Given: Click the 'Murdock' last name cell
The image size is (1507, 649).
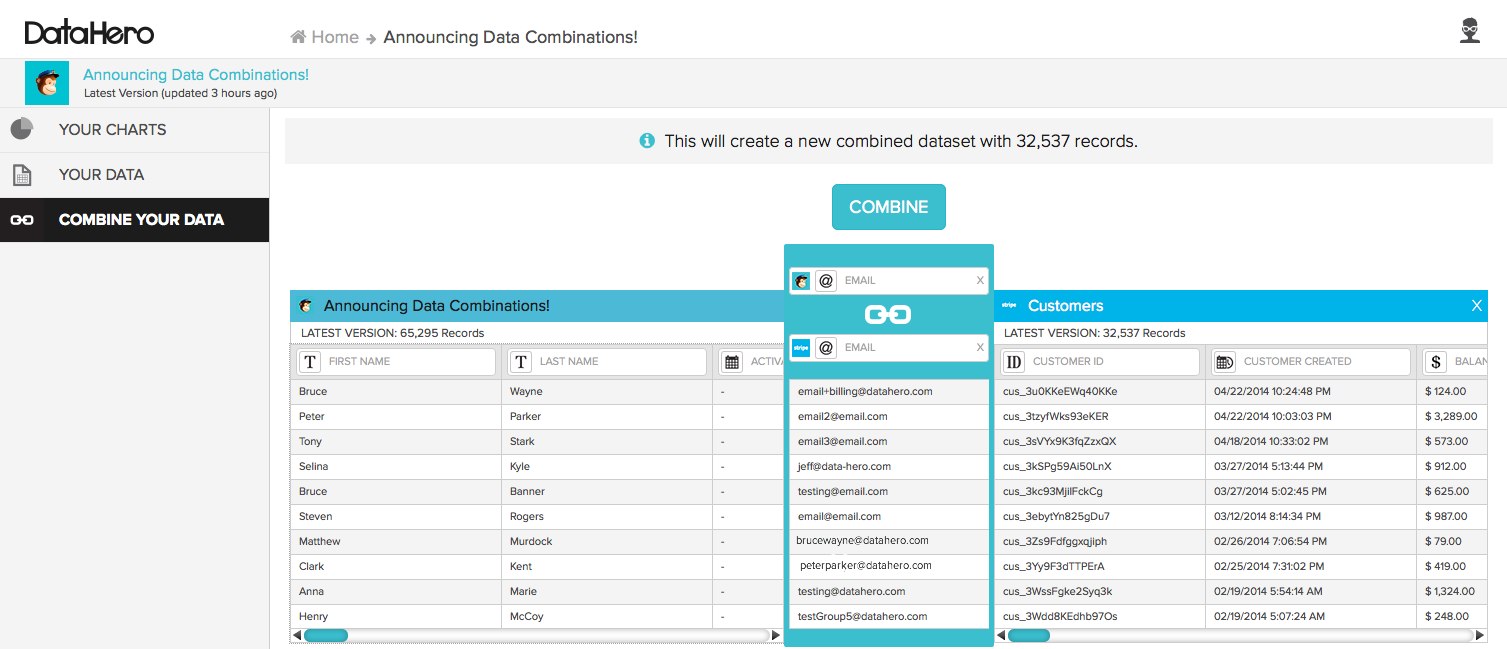Looking at the screenshot, I should [606, 542].
